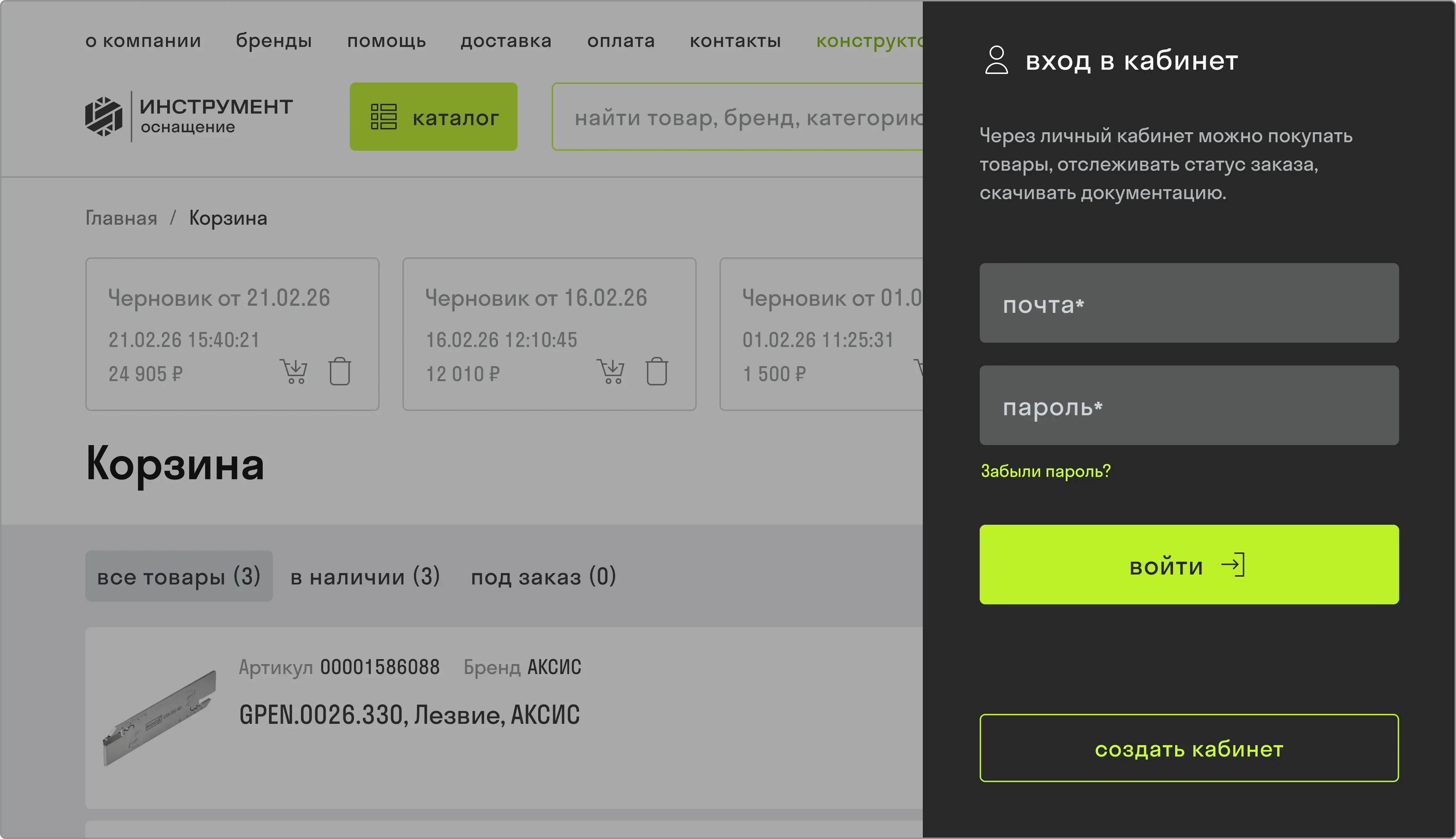Click the user profile icon in login panel

[x=996, y=60]
